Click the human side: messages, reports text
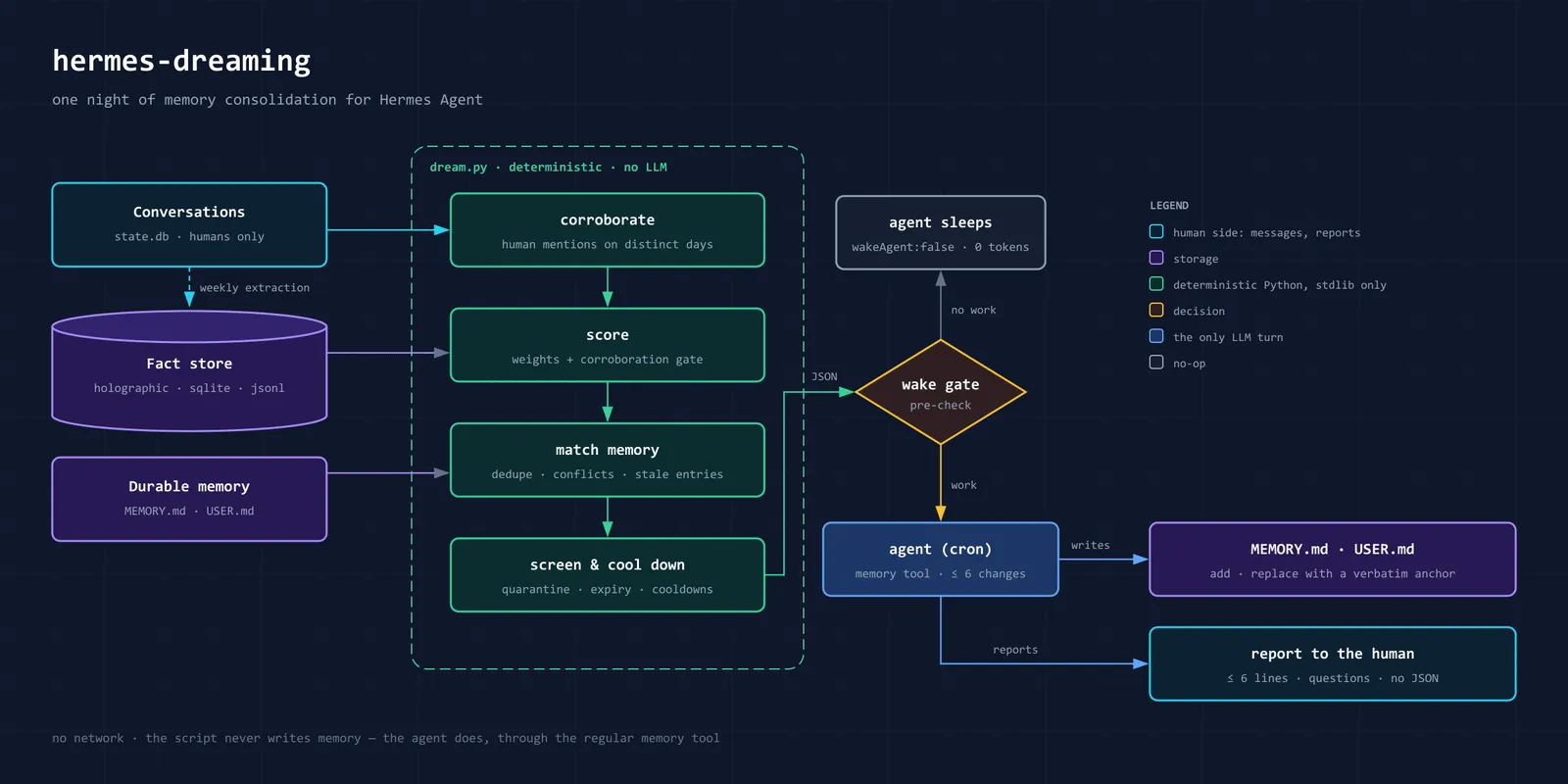Viewport: 1568px width, 784px height. pos(1266,233)
